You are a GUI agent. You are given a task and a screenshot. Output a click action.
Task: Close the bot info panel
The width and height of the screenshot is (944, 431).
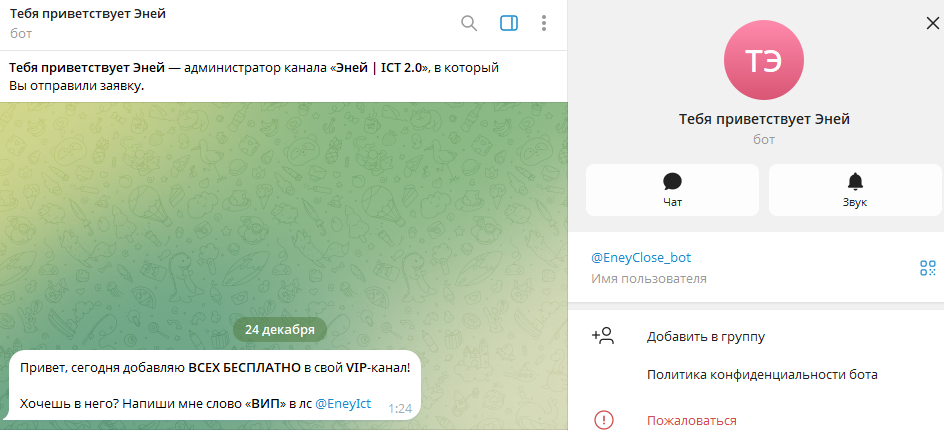[932, 23]
